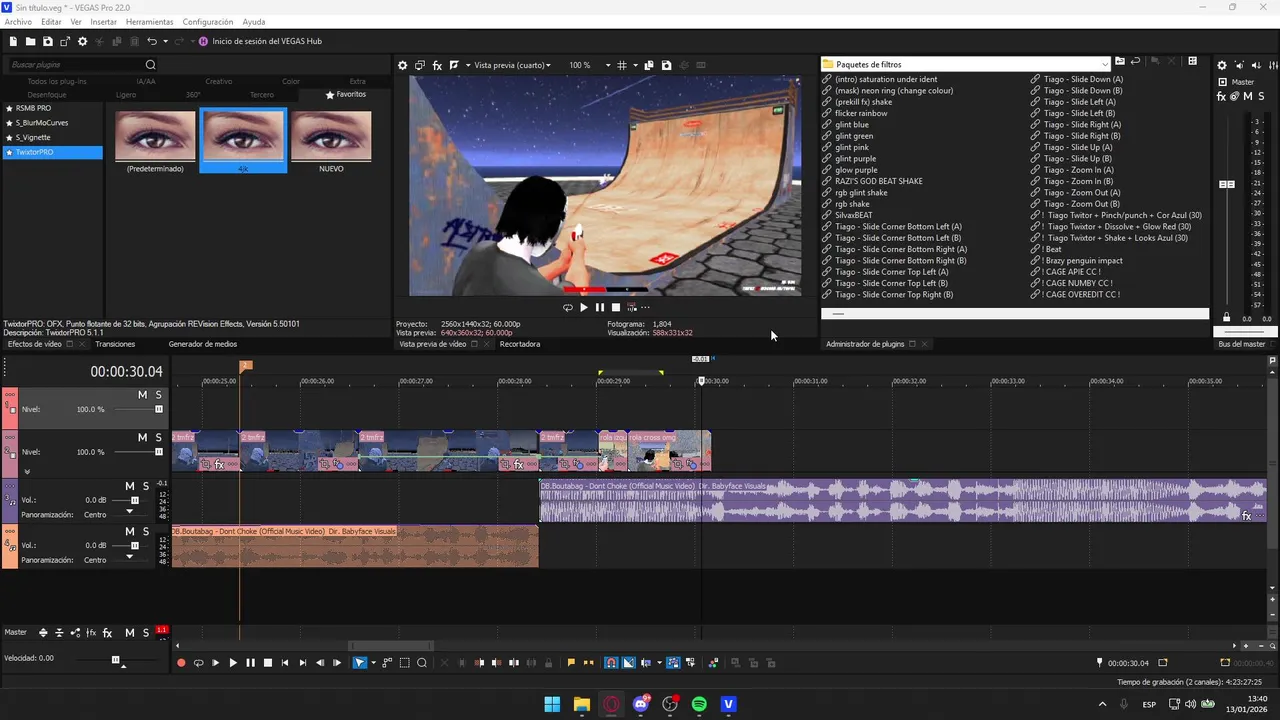The width and height of the screenshot is (1280, 720).
Task: Toggle overlays grid icon in preview
Action: (622, 65)
